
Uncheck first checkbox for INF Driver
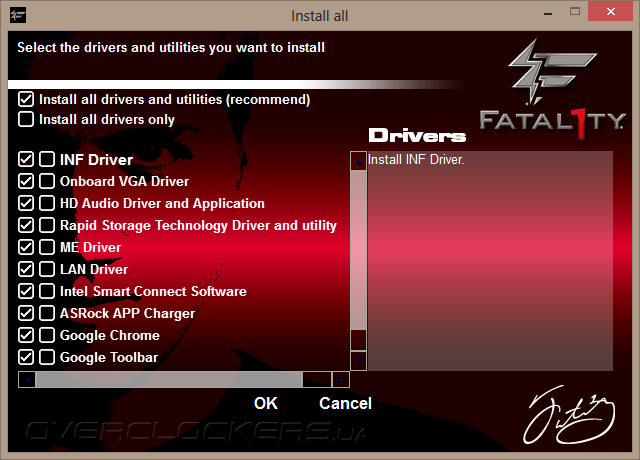click(x=26, y=159)
